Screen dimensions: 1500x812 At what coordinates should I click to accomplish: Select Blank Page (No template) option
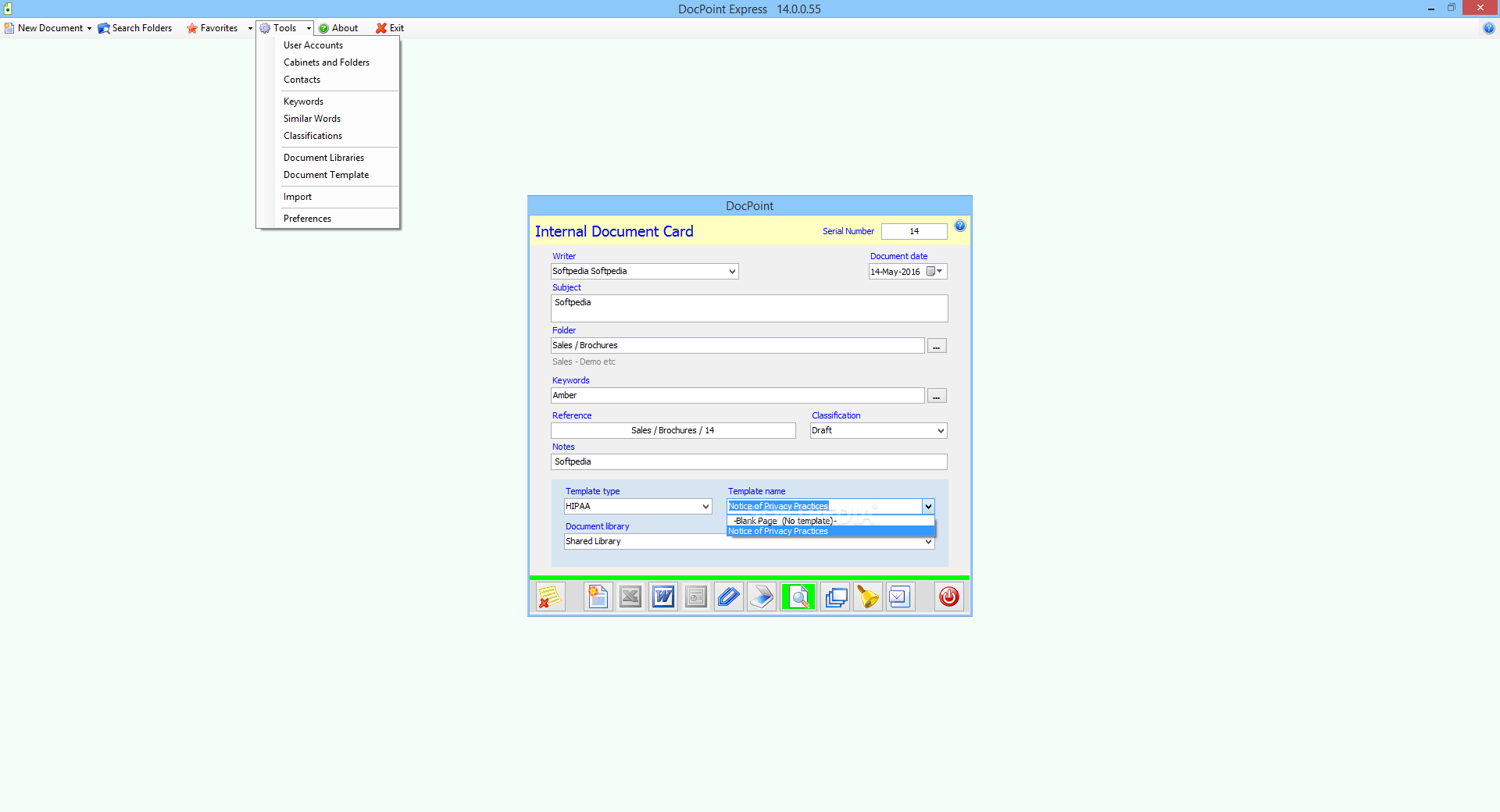[x=830, y=521]
